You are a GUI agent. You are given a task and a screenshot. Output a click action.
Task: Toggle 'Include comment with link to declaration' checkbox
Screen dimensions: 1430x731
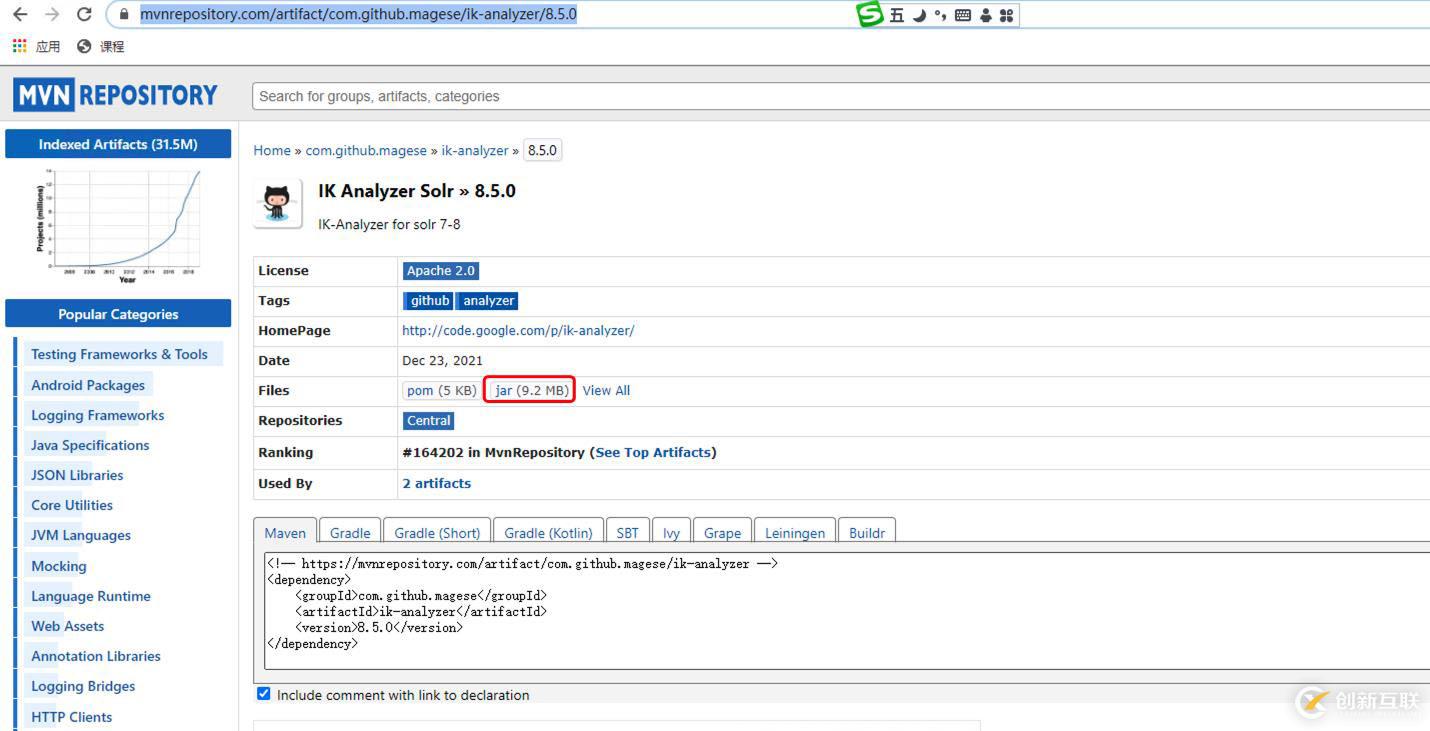(x=264, y=694)
